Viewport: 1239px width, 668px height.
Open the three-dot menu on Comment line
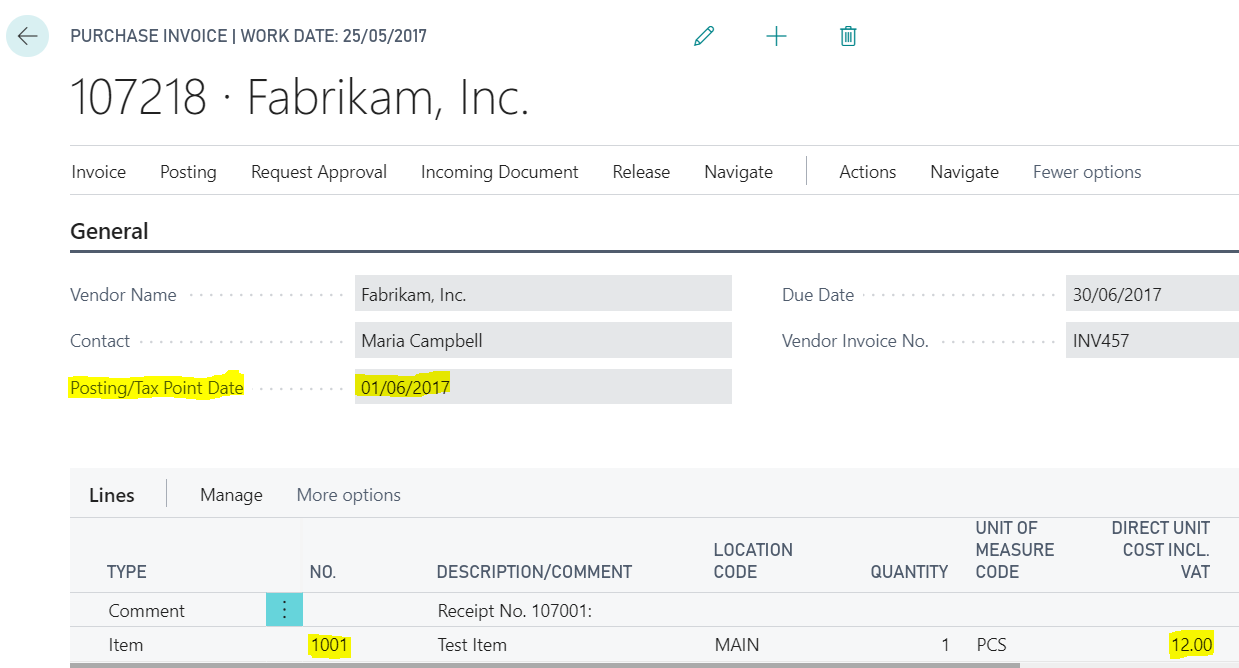click(284, 610)
